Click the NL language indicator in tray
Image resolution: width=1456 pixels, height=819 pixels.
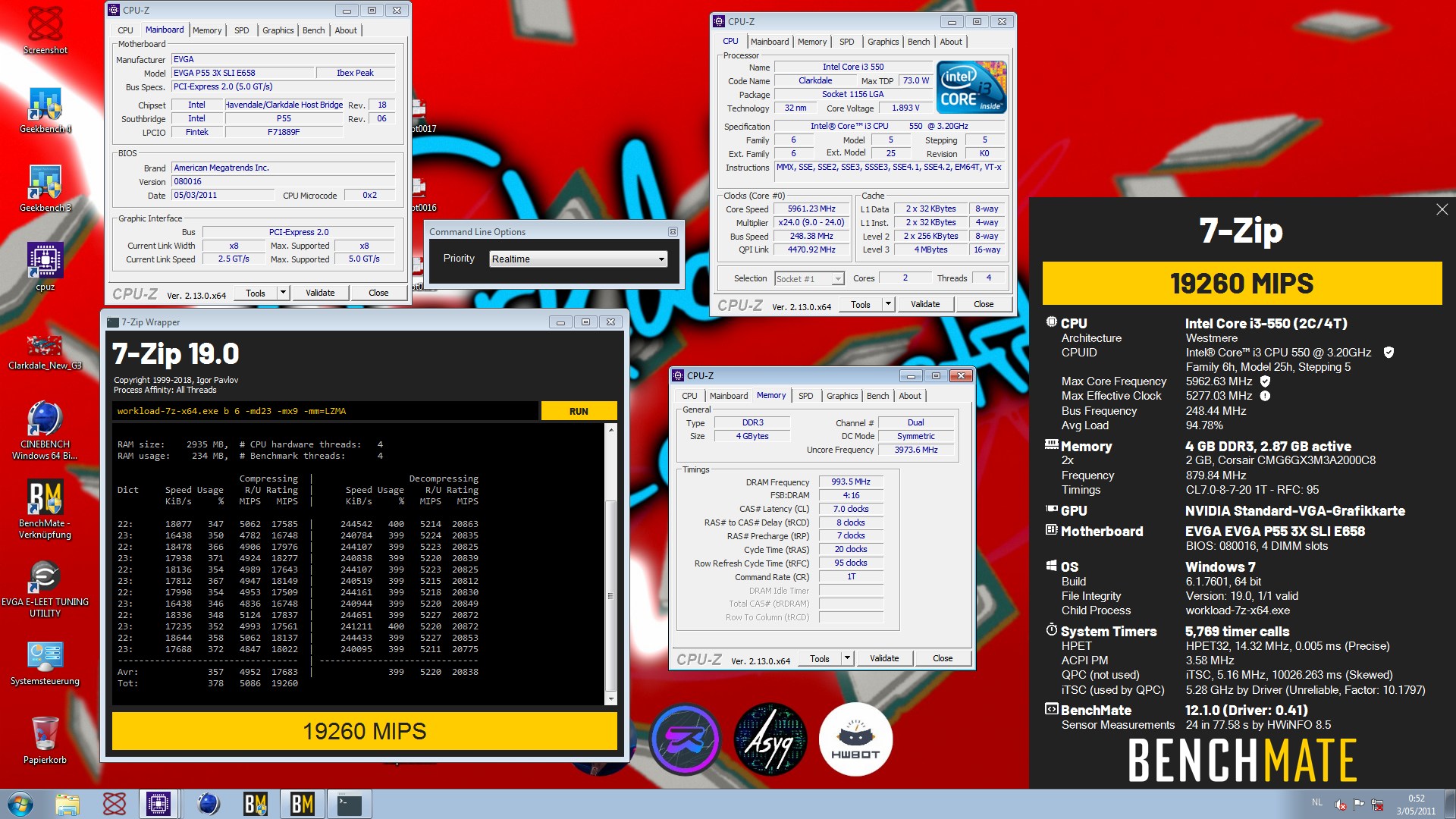[x=1317, y=802]
